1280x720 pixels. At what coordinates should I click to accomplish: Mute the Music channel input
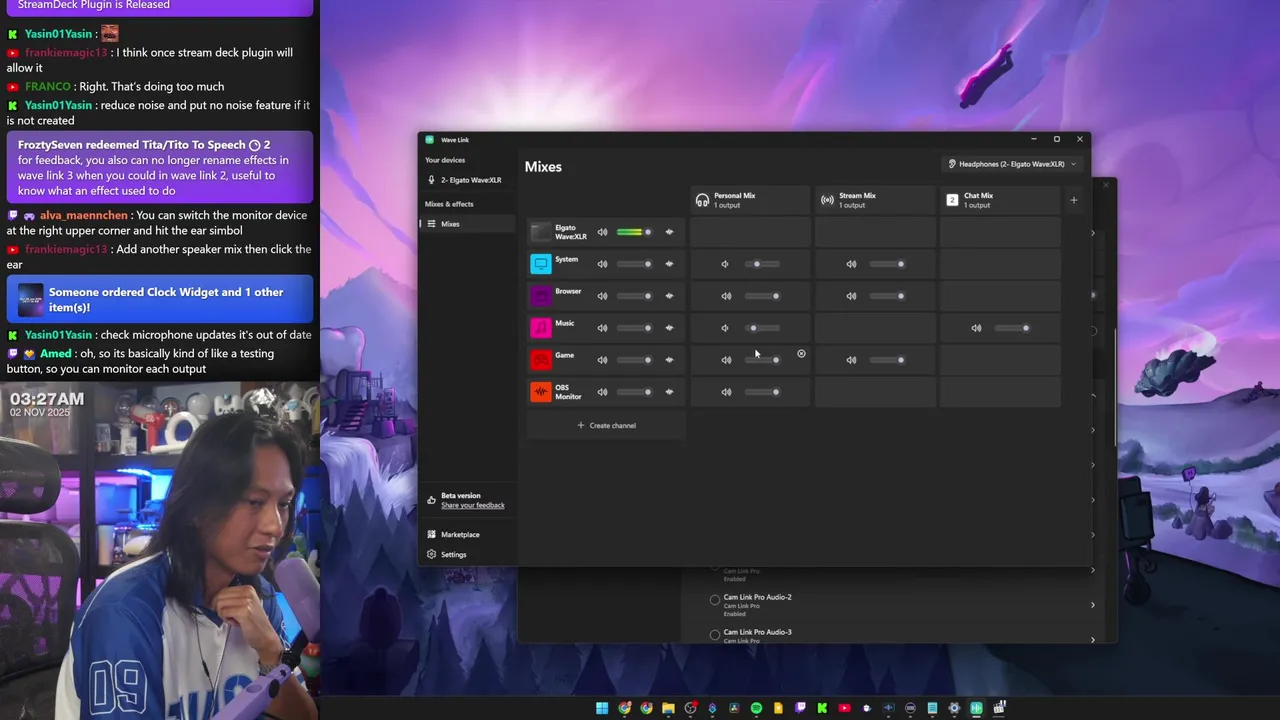pyautogui.click(x=602, y=328)
